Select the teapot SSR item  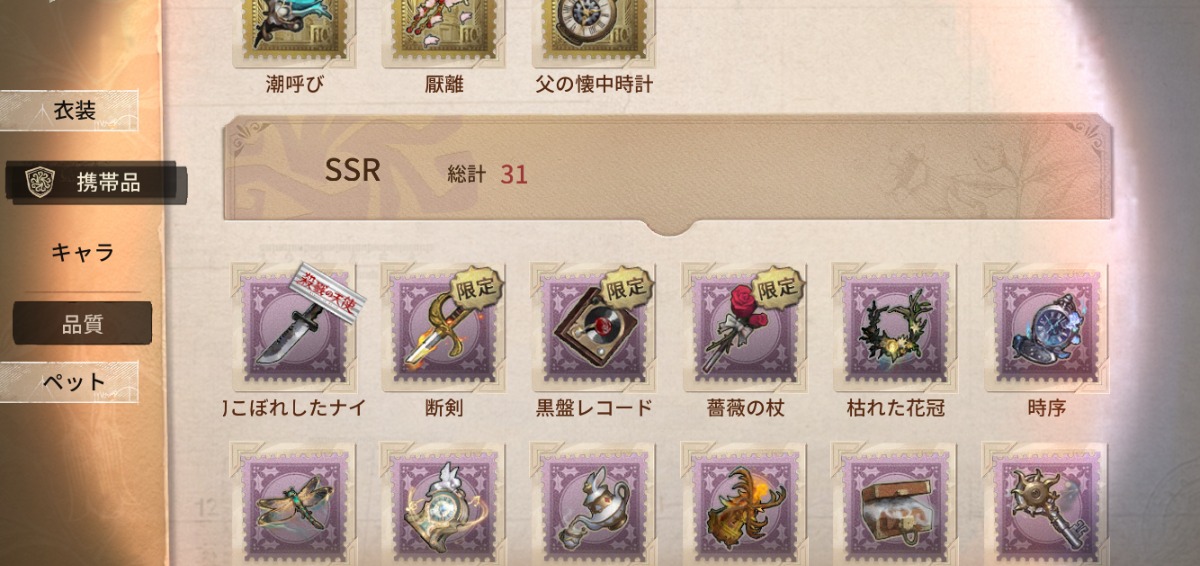coord(593,505)
